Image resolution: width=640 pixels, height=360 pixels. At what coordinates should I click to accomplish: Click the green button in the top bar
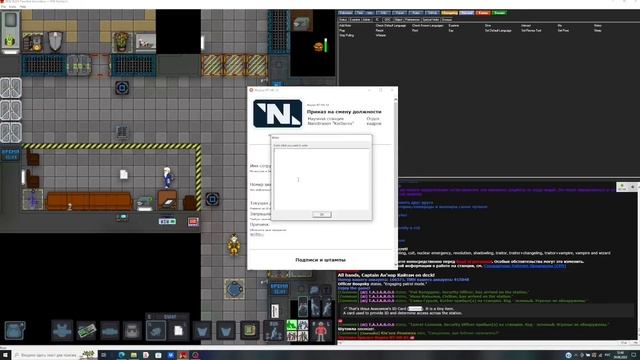(x=499, y=13)
